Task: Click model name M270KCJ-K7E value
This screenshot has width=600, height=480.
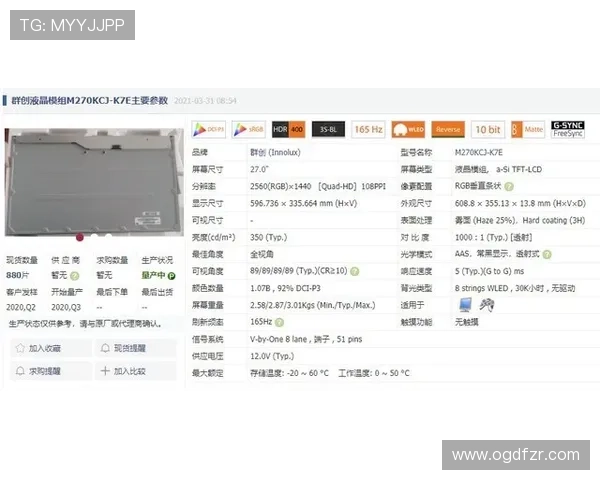Action: [x=479, y=152]
